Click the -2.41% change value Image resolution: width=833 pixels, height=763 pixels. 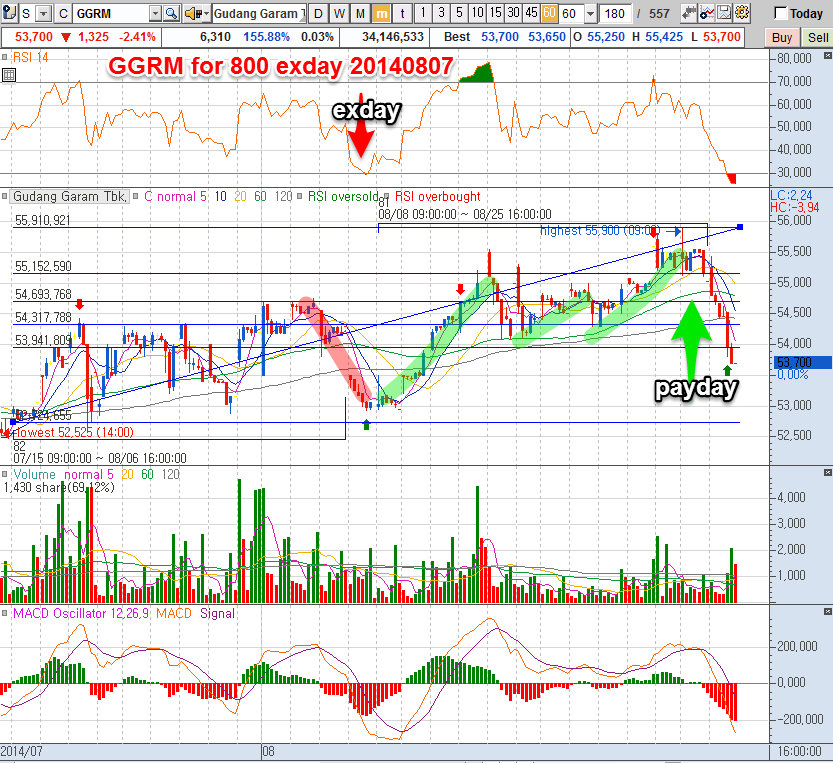tap(137, 37)
